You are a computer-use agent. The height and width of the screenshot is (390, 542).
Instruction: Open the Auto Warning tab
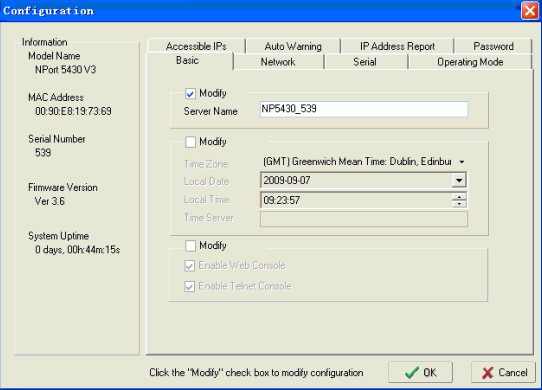293,46
